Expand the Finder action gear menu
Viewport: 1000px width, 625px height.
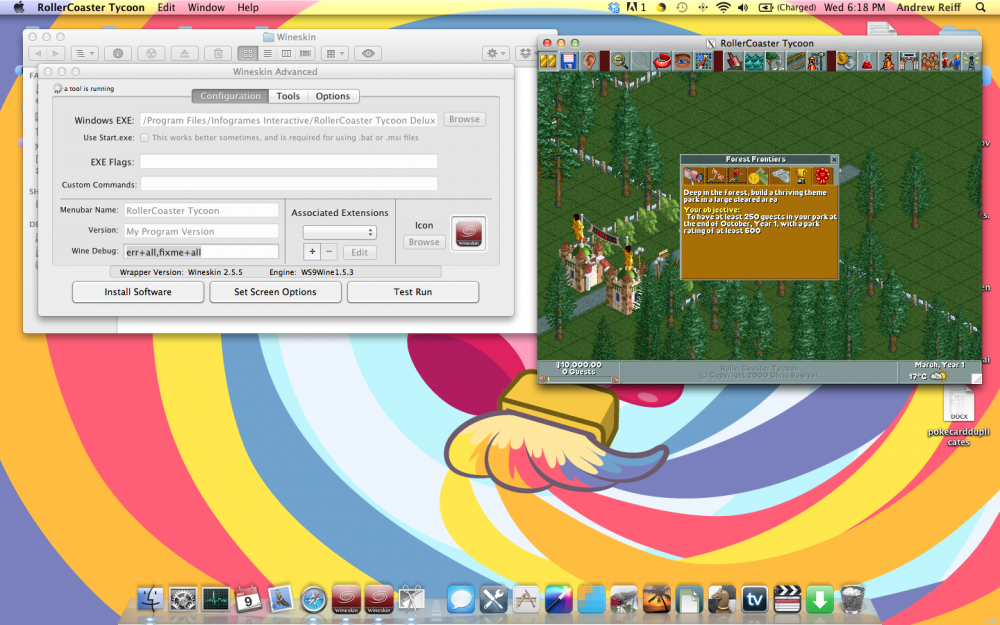tap(495, 53)
